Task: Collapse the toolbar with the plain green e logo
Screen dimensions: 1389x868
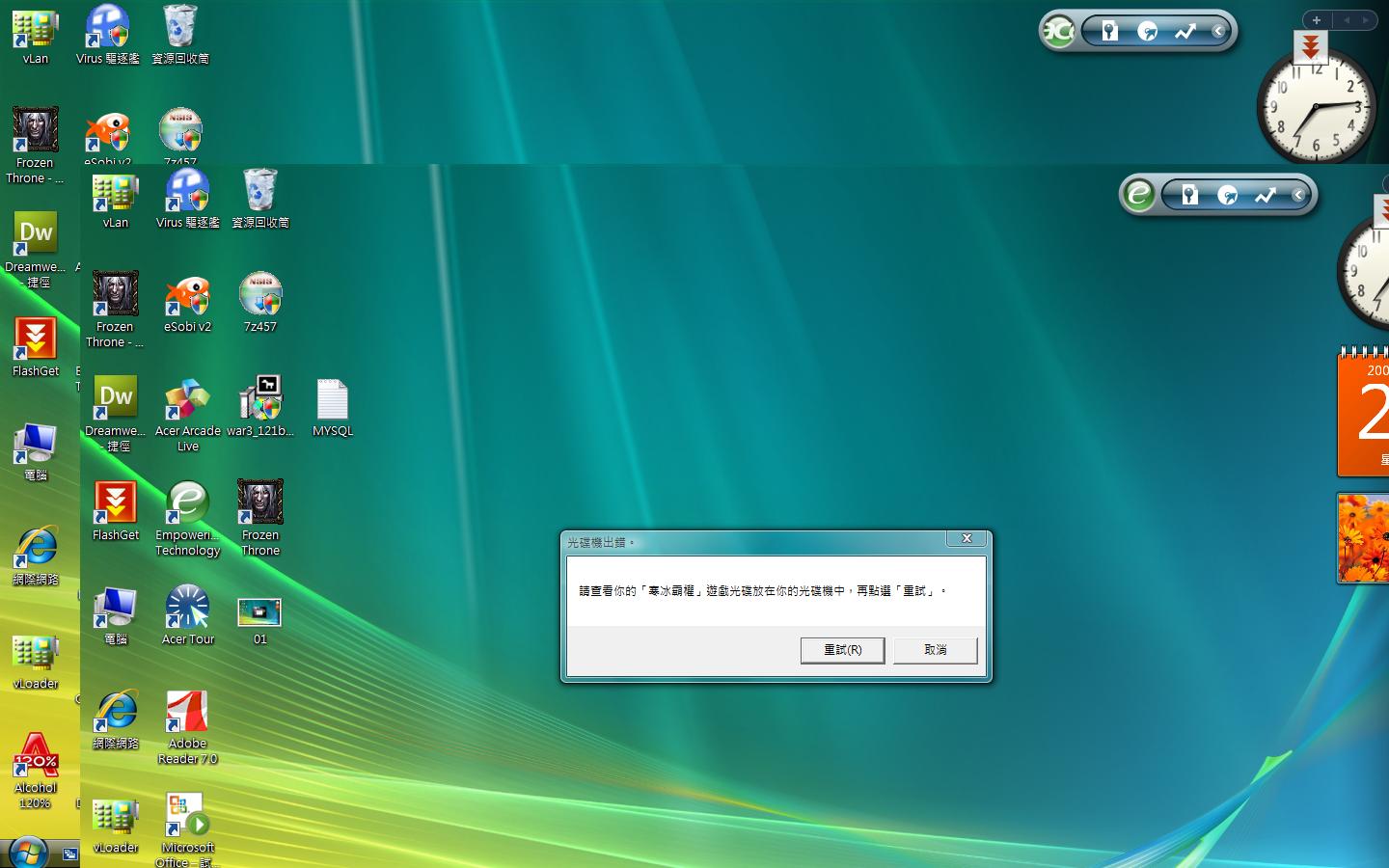Action: tap(1298, 196)
